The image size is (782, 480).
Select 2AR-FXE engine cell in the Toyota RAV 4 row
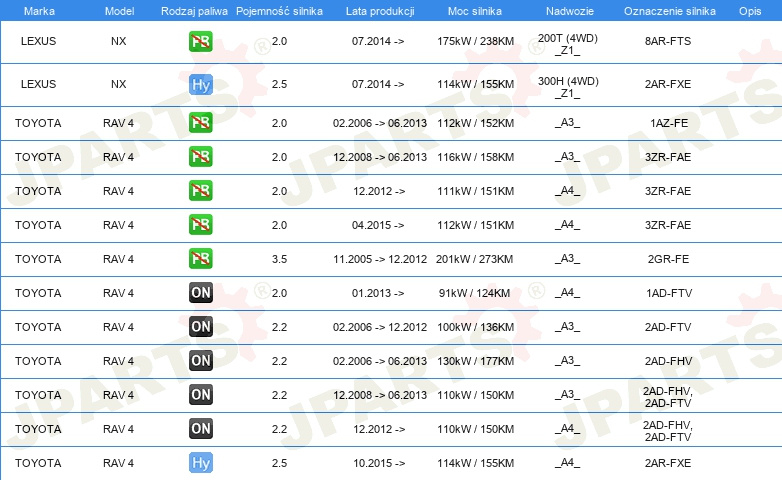(668, 463)
